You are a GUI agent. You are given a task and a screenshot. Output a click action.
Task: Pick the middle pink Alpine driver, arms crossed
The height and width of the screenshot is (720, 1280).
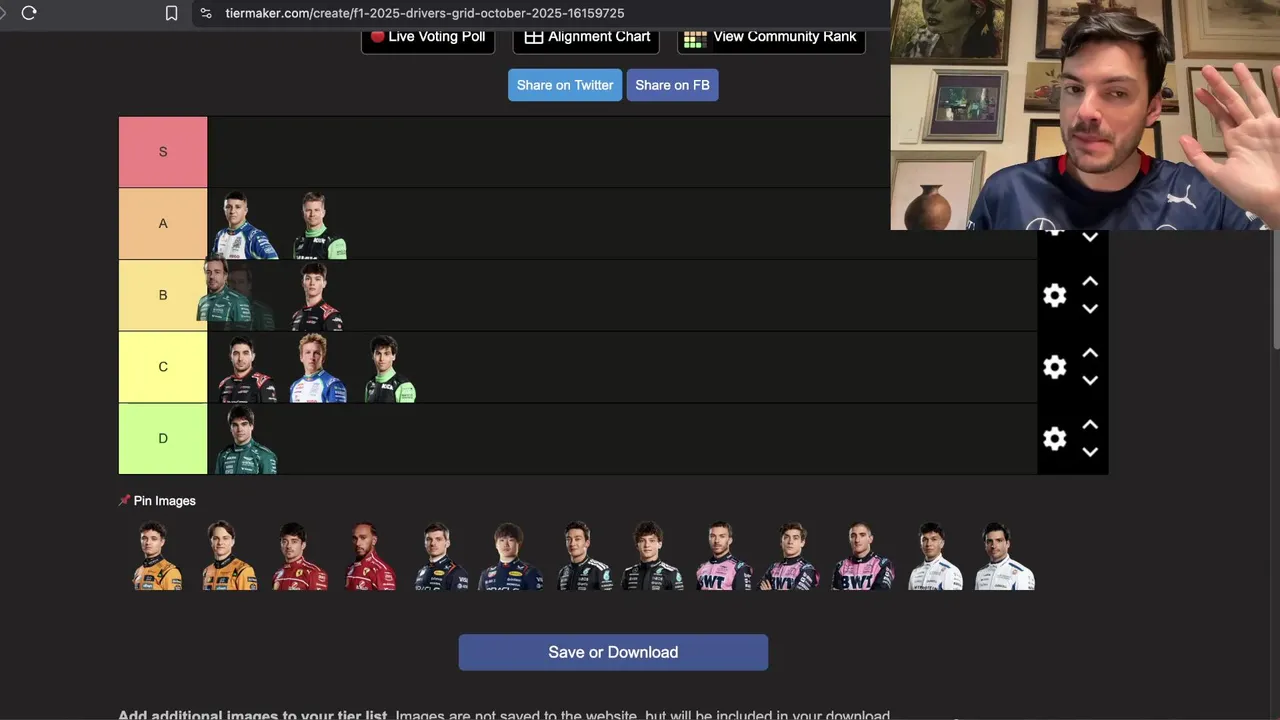(x=792, y=556)
